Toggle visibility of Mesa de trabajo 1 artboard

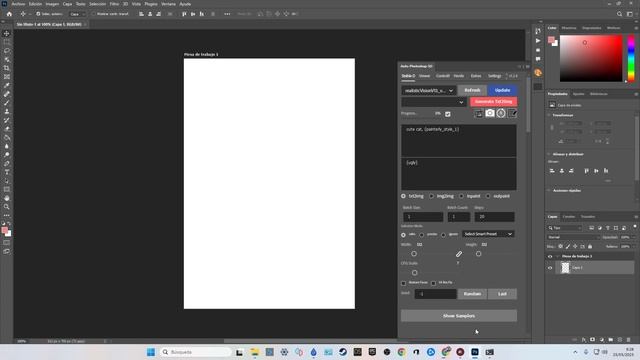coord(550,257)
